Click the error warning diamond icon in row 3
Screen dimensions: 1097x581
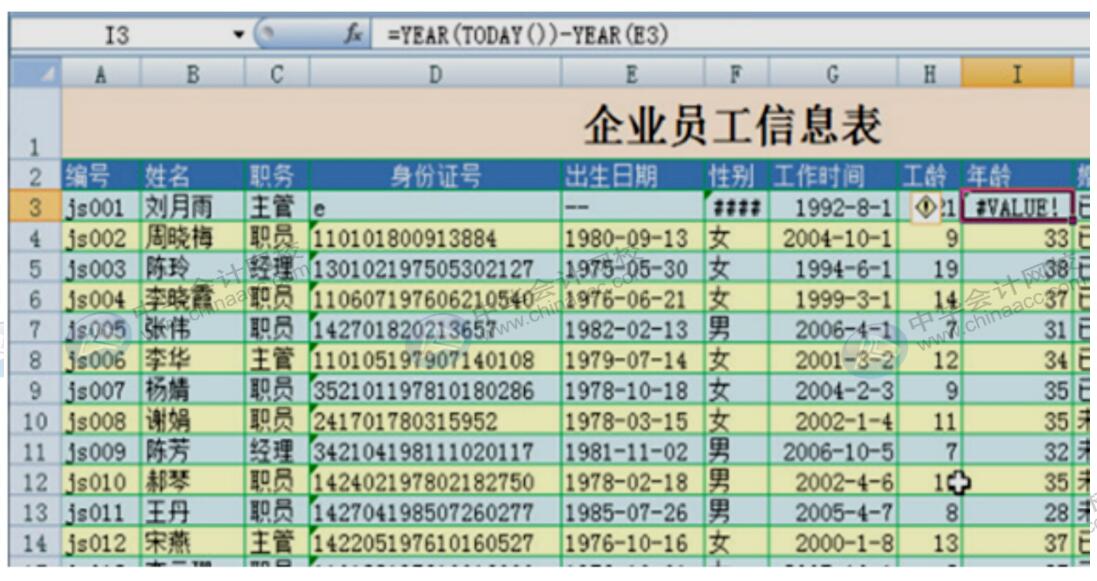[926, 207]
